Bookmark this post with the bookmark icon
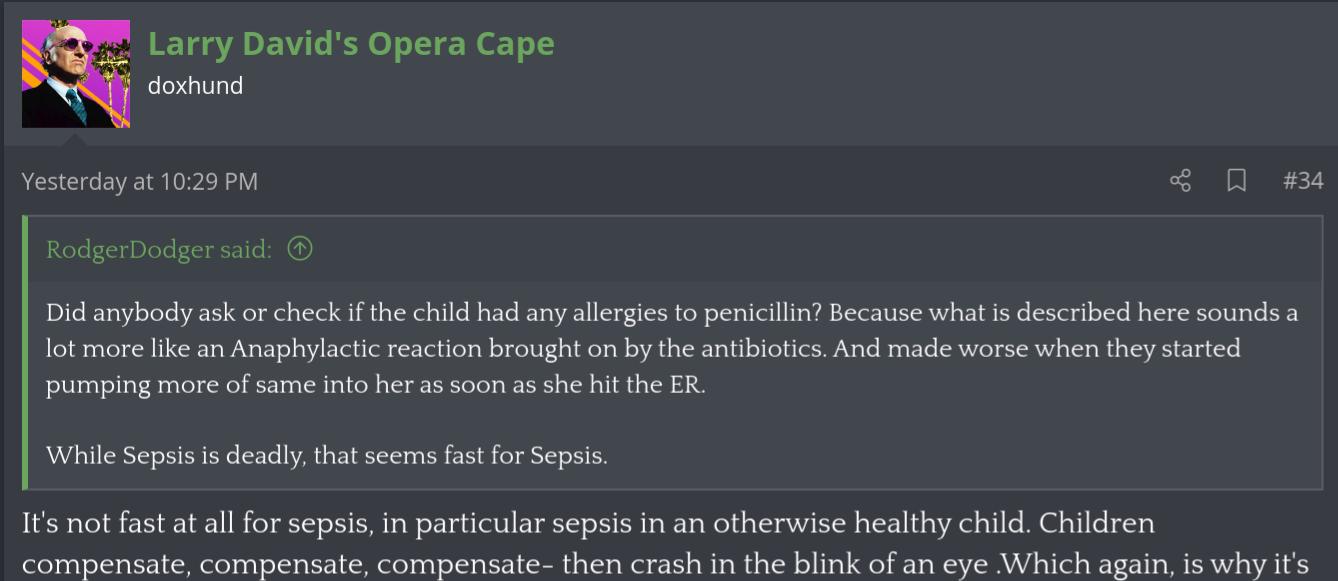 point(1236,181)
